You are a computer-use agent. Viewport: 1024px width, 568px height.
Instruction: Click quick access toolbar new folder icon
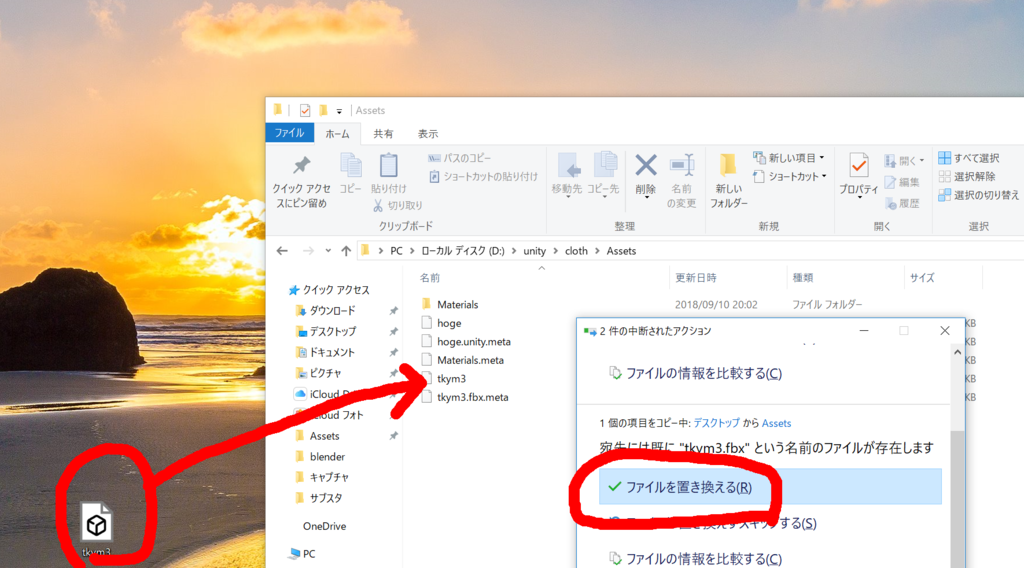click(x=323, y=110)
